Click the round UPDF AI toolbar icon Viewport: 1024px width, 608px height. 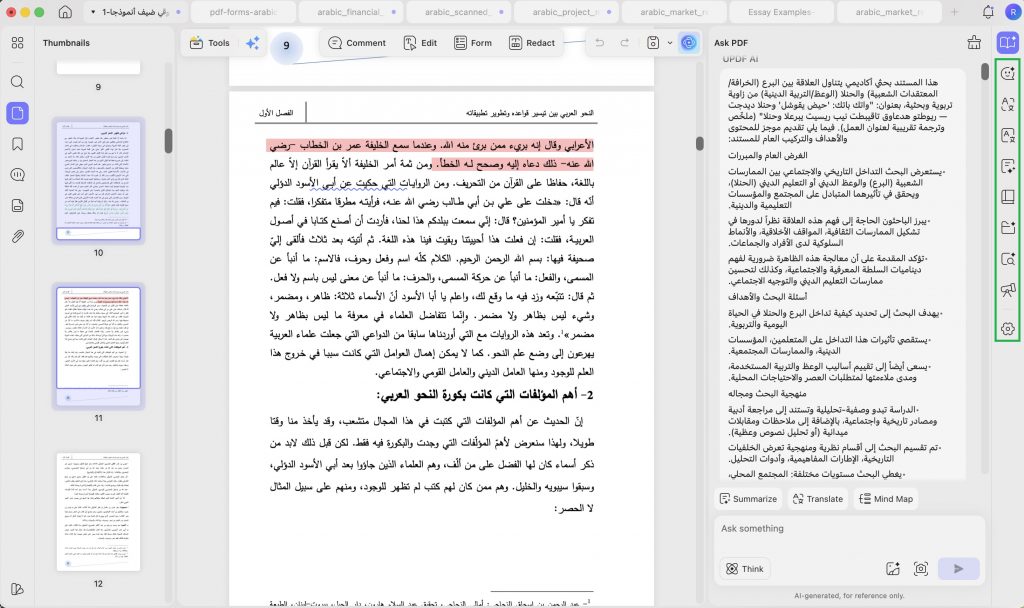689,43
